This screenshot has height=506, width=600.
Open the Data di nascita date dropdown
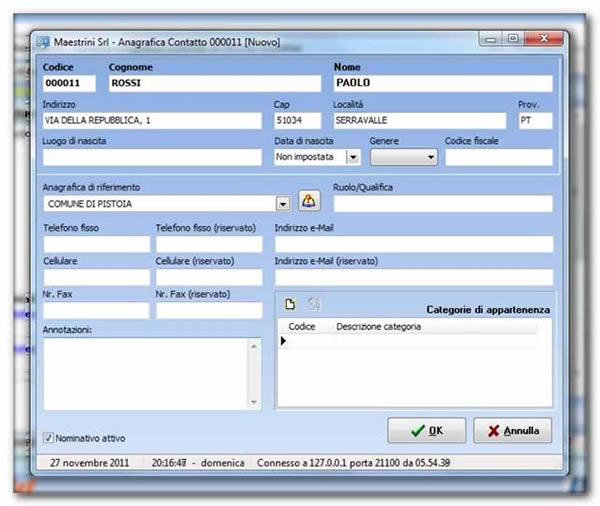click(352, 157)
